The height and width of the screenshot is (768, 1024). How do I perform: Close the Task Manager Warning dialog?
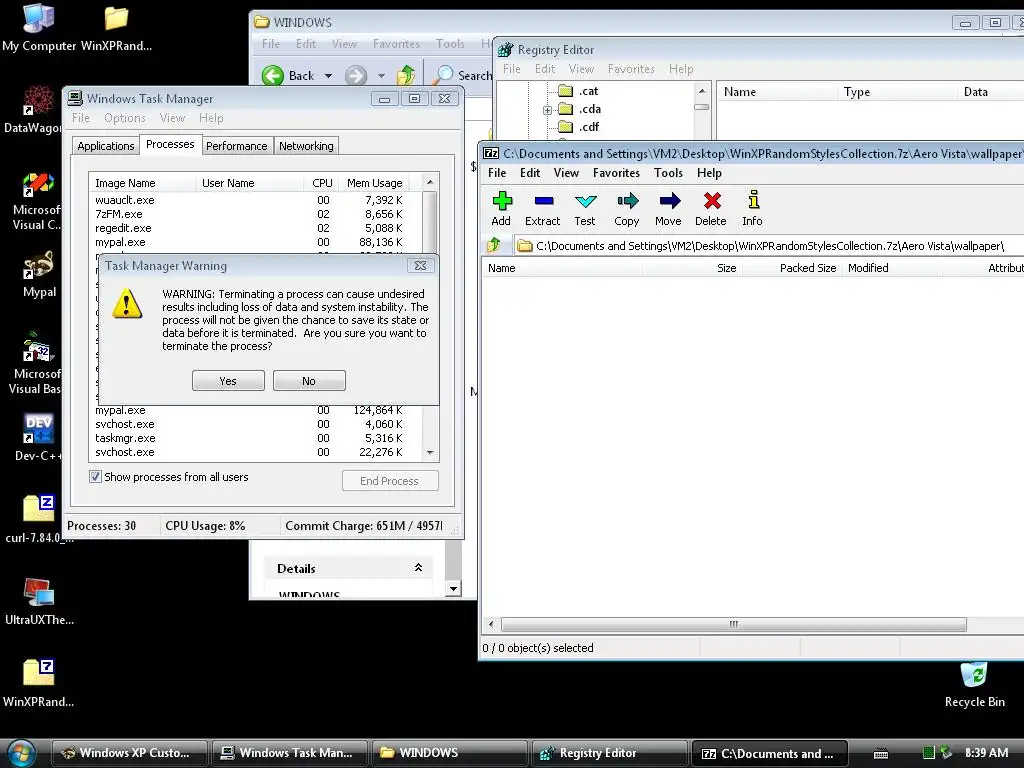[x=421, y=266]
